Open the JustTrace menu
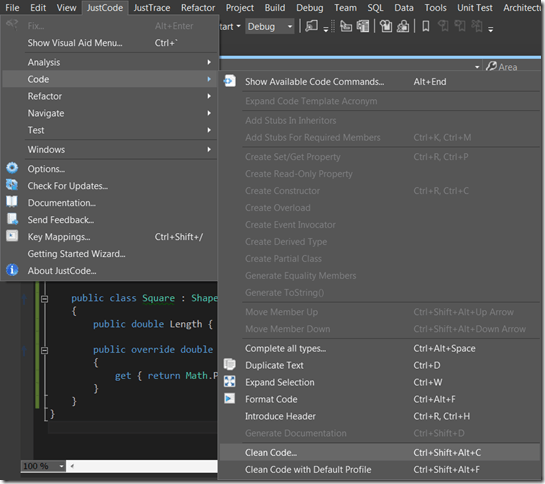The image size is (545, 484). pos(152,8)
